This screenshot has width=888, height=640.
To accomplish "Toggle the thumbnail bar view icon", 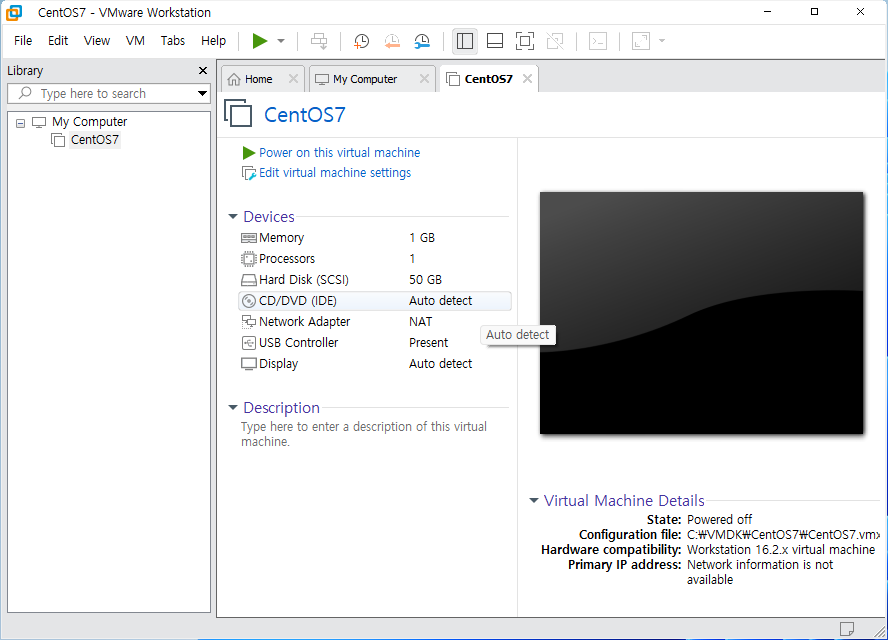I will tap(495, 41).
